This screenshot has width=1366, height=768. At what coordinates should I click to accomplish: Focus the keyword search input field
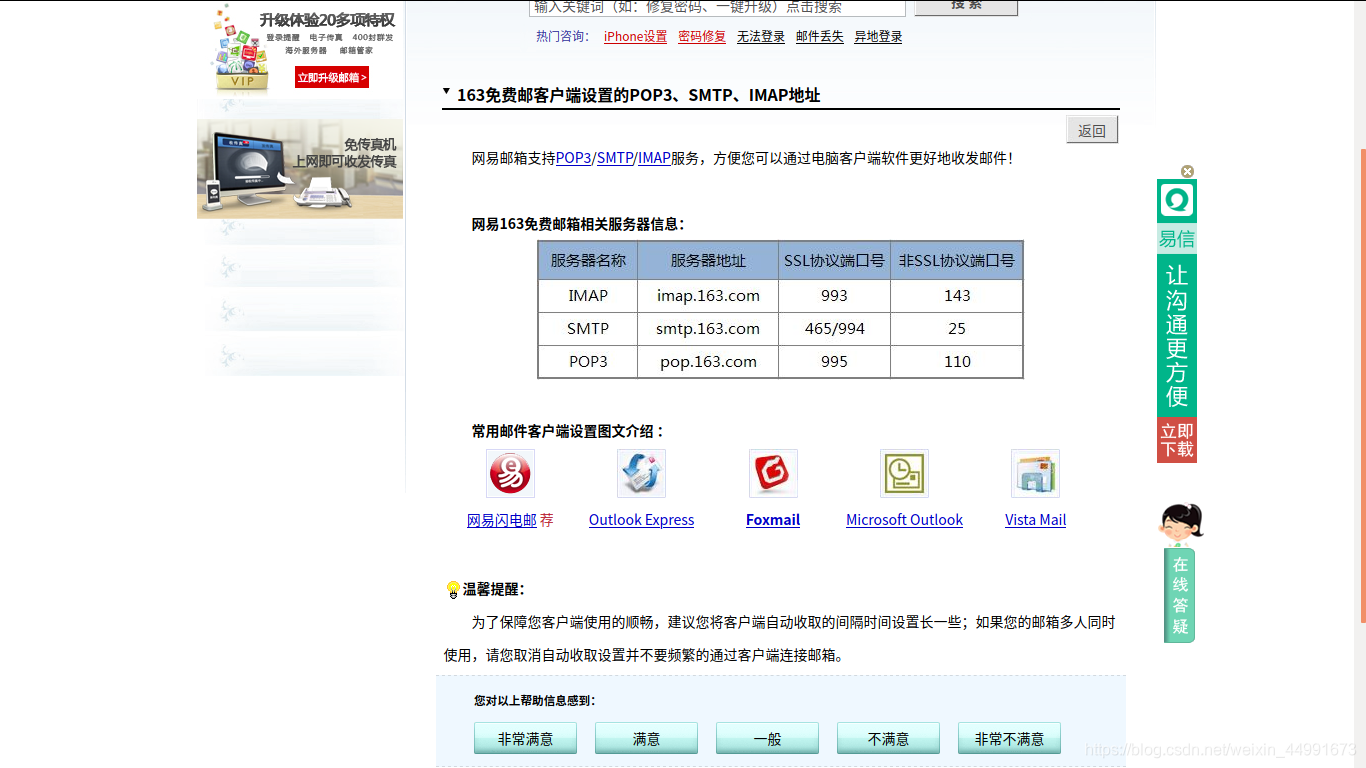pos(717,7)
